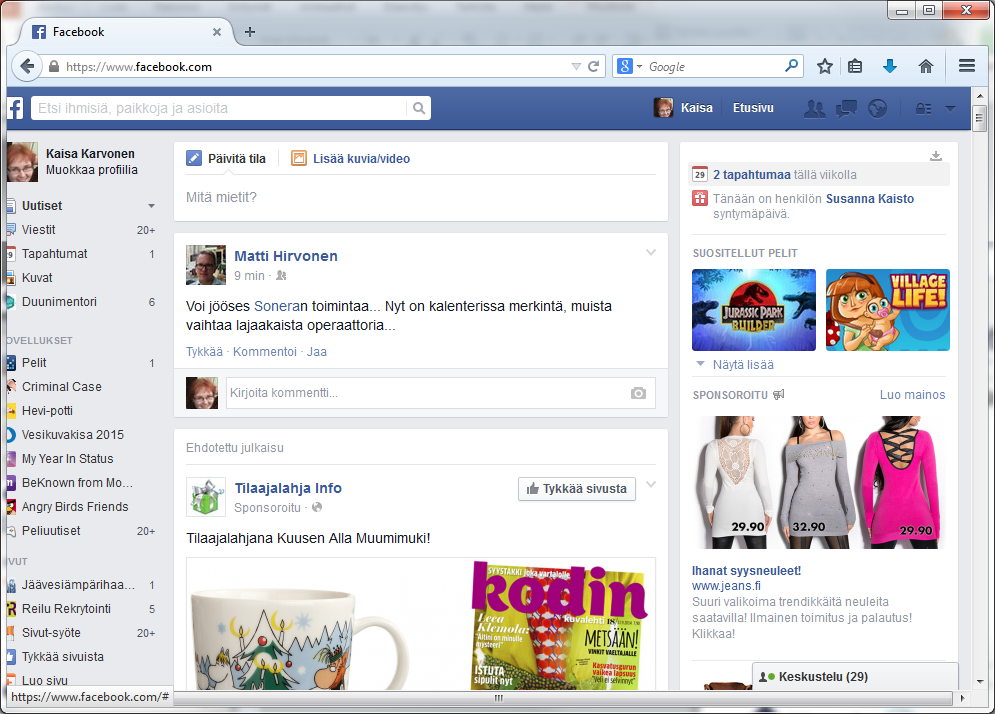
Task: Open Muokkaa profiilia link
Action: click(91, 170)
